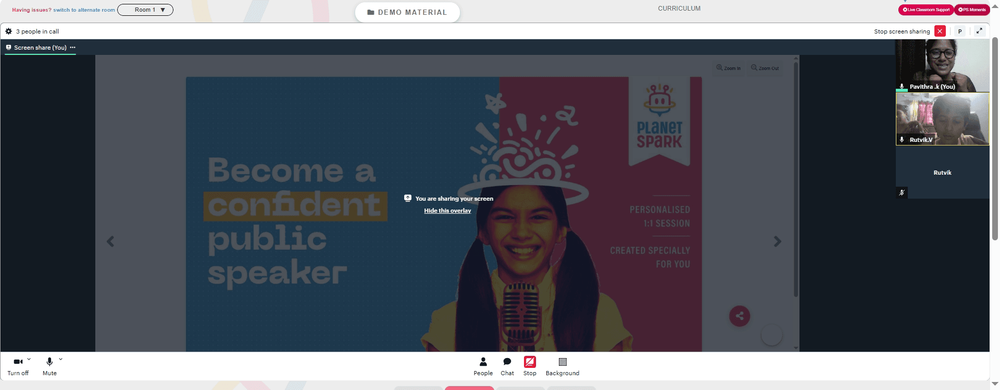Click the P button in the call header
This screenshot has width=1000, height=390.
coord(960,31)
